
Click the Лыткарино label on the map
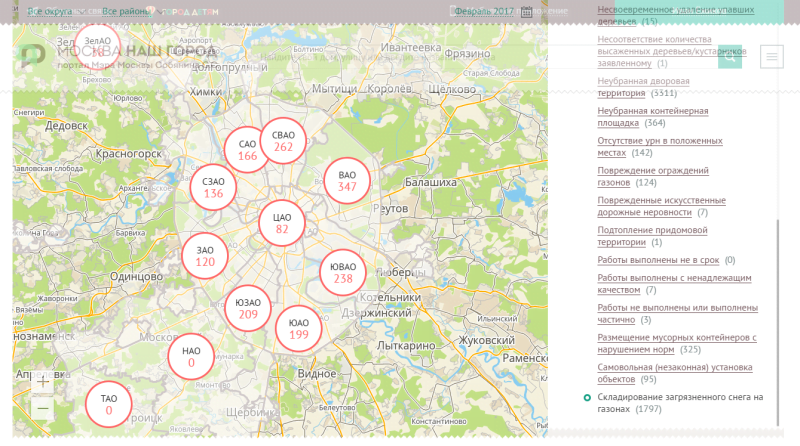pos(406,345)
